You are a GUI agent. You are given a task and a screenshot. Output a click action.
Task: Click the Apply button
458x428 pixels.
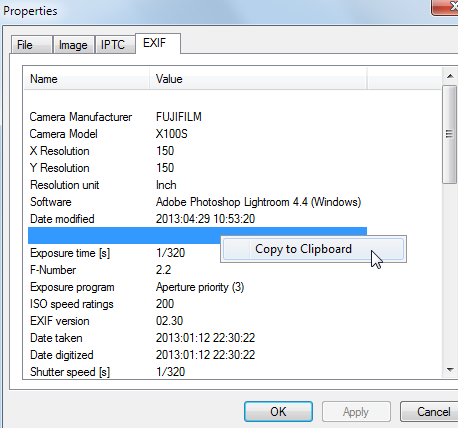356,412
